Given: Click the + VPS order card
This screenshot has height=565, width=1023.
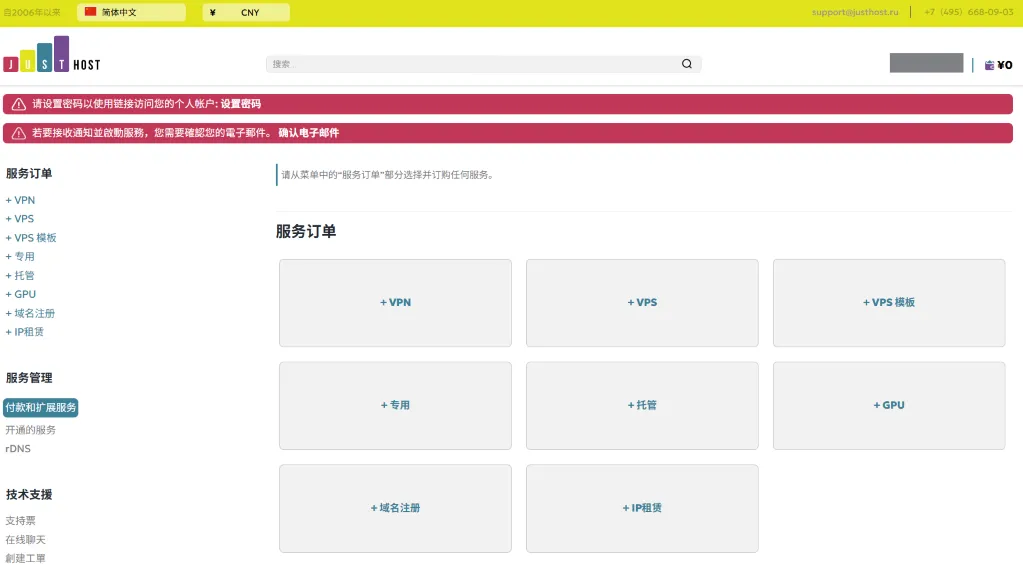Looking at the screenshot, I should (642, 303).
